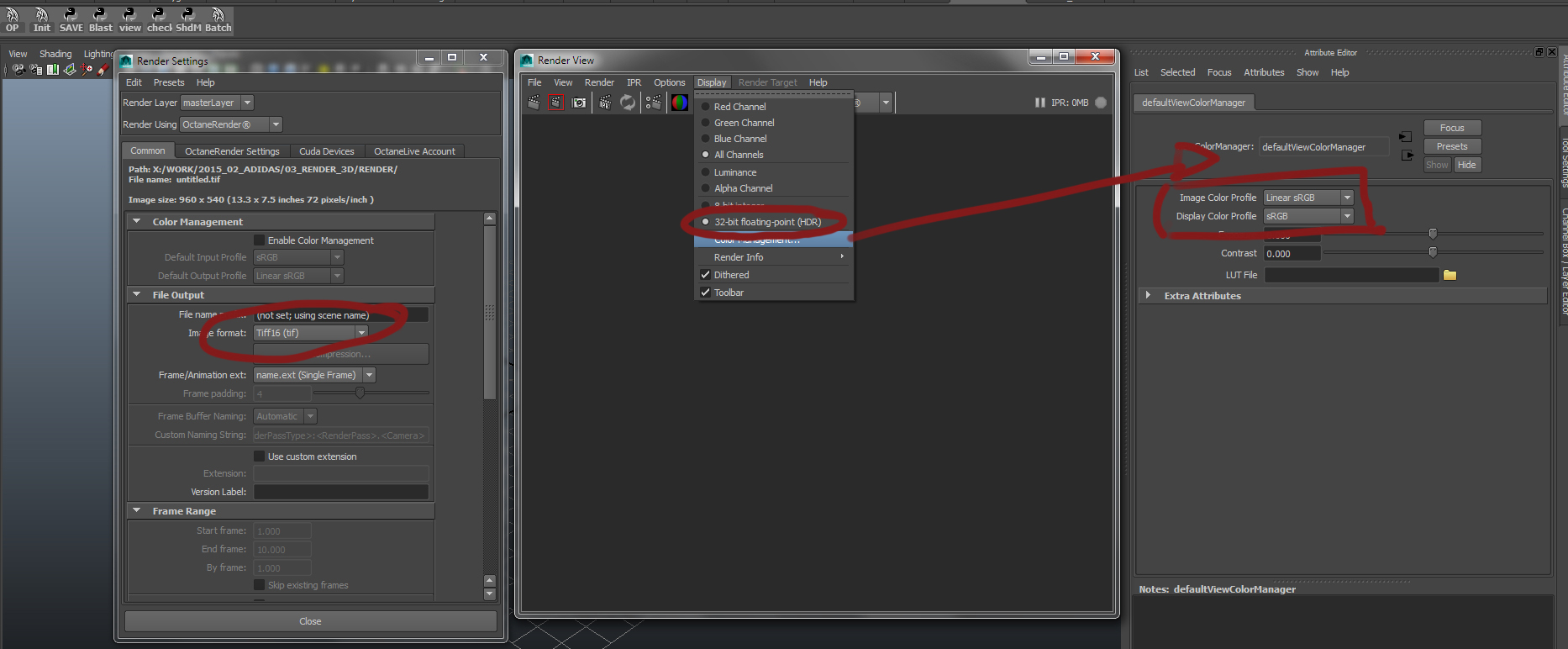Click the LUT File path field

coord(1351,275)
